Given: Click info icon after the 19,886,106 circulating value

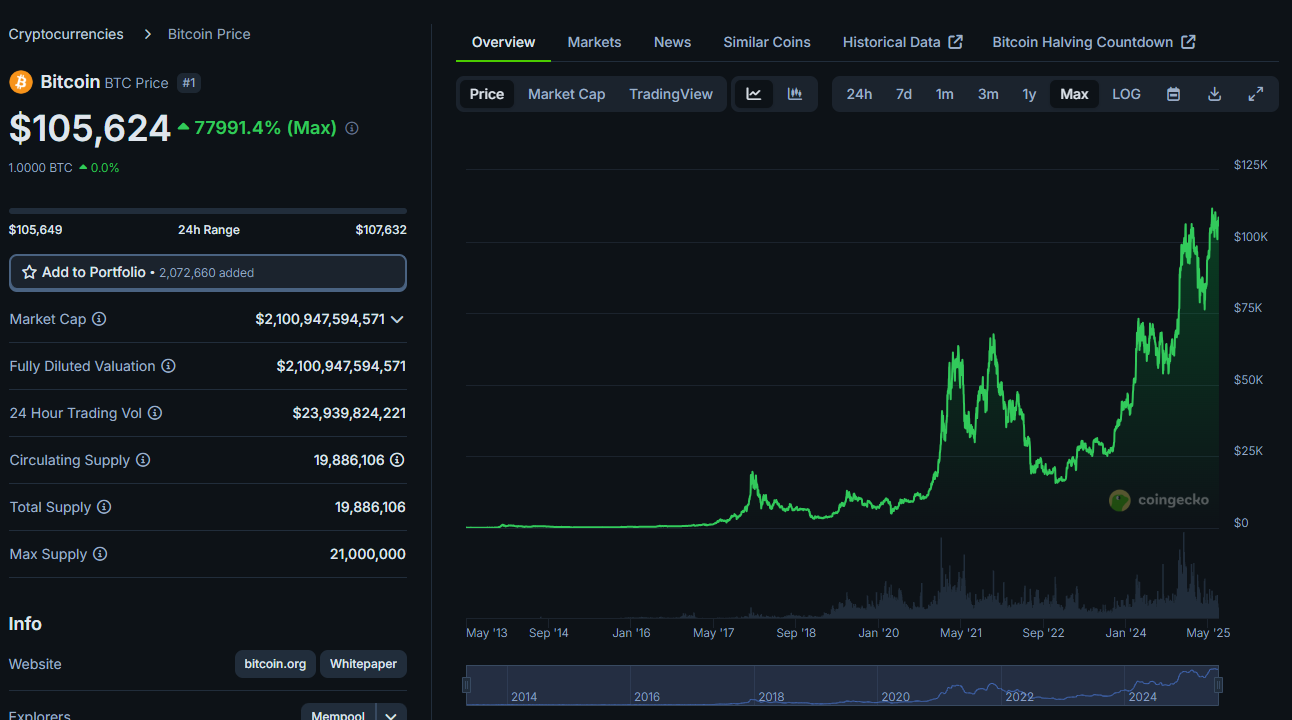Looking at the screenshot, I should (397, 460).
